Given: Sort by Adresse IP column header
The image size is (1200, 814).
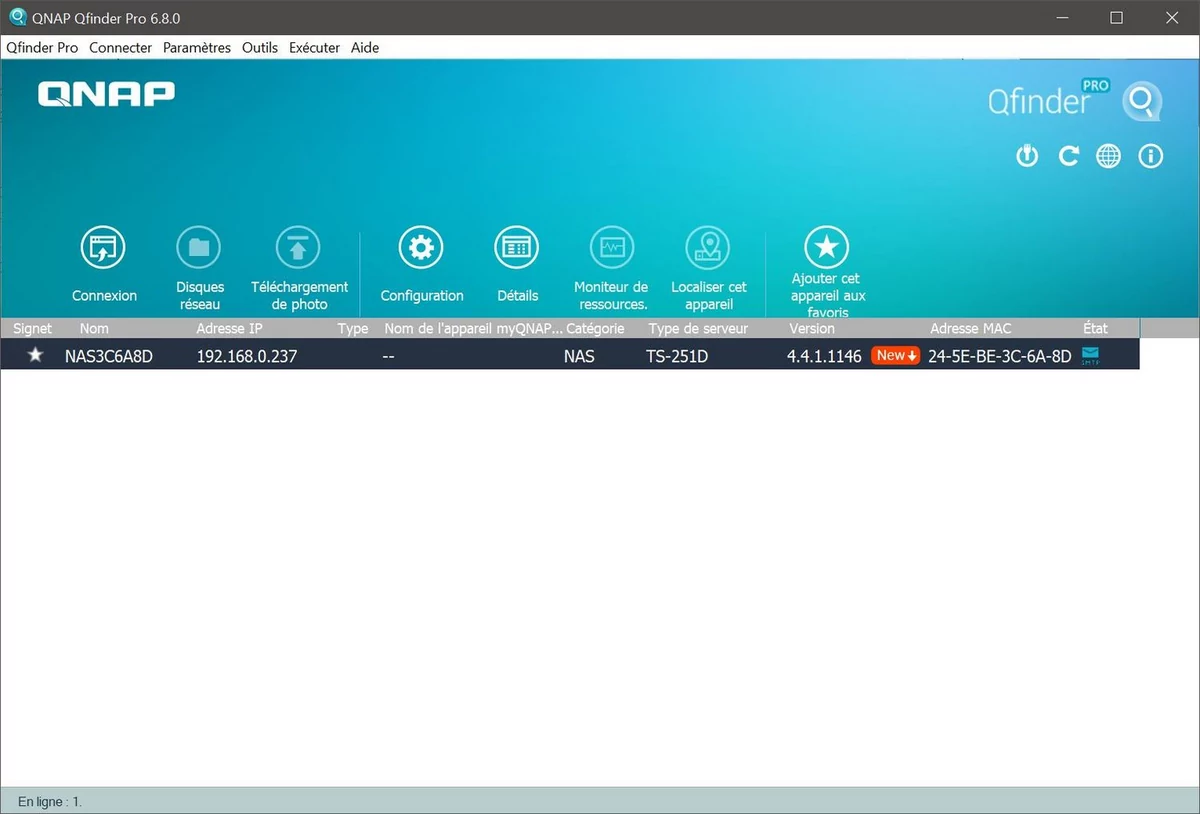Looking at the screenshot, I should point(229,328).
